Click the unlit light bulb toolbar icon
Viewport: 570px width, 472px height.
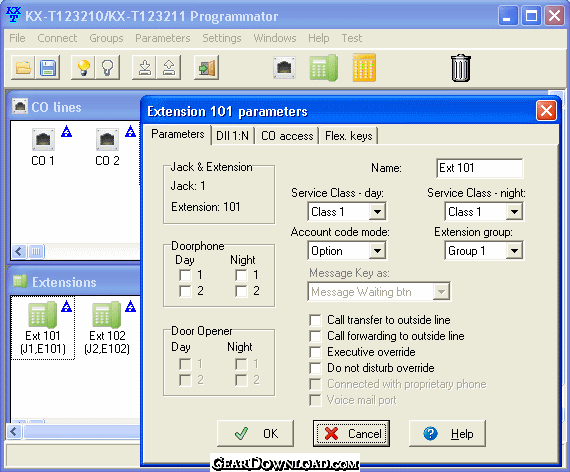pyautogui.click(x=107, y=68)
